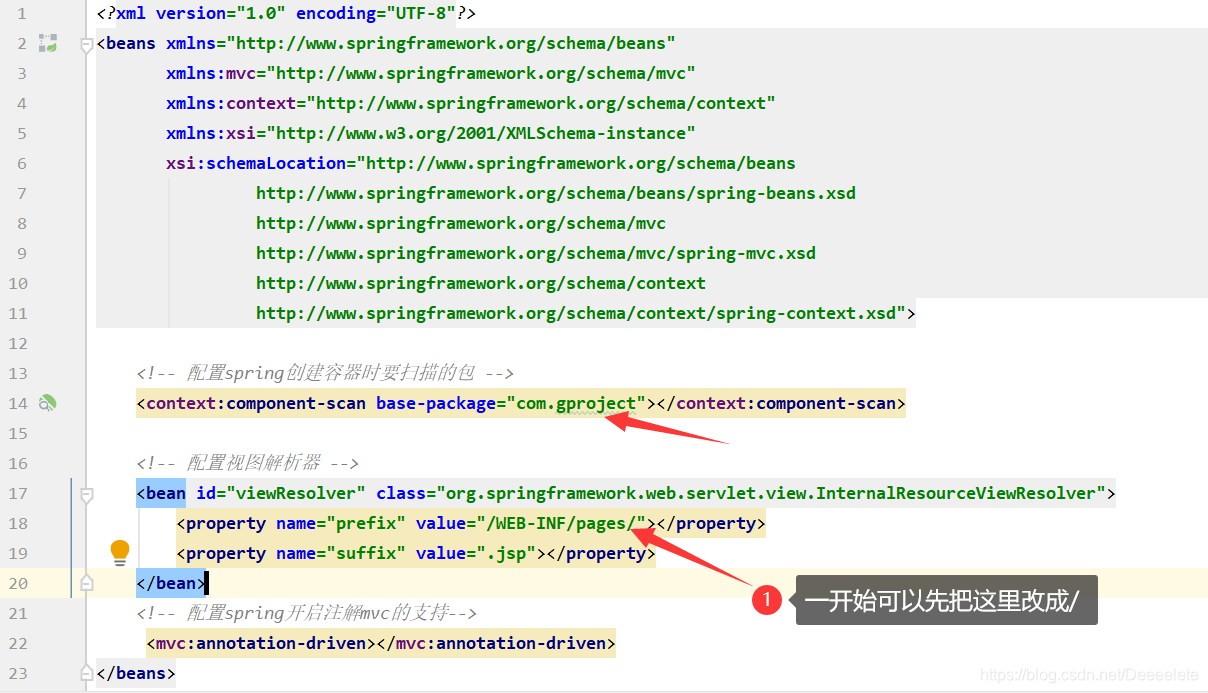Click the fold end marker beside line 20
This screenshot has height=693, width=1208.
pyautogui.click(x=87, y=582)
